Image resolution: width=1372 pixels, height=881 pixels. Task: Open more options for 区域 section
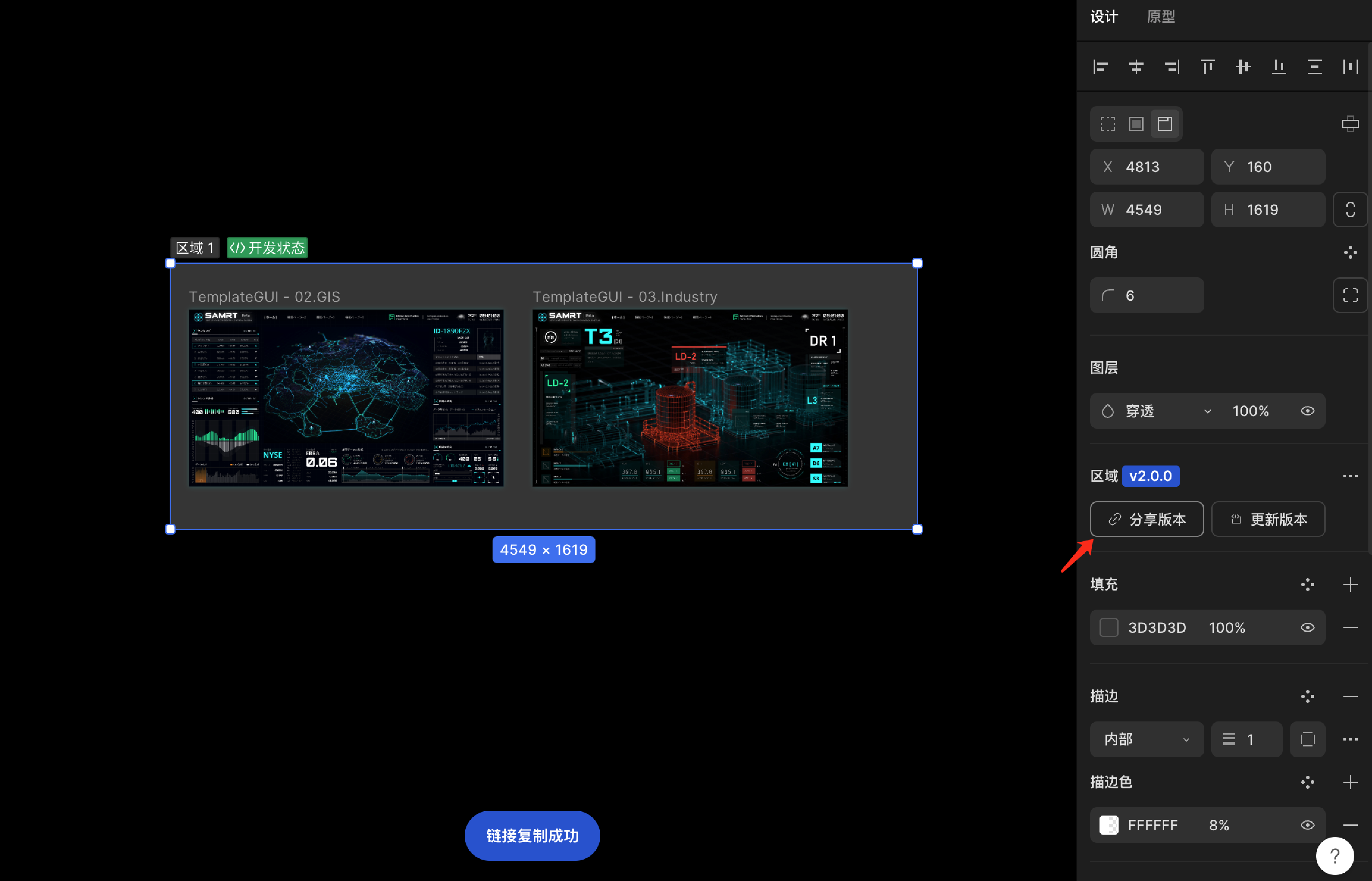tap(1350, 476)
